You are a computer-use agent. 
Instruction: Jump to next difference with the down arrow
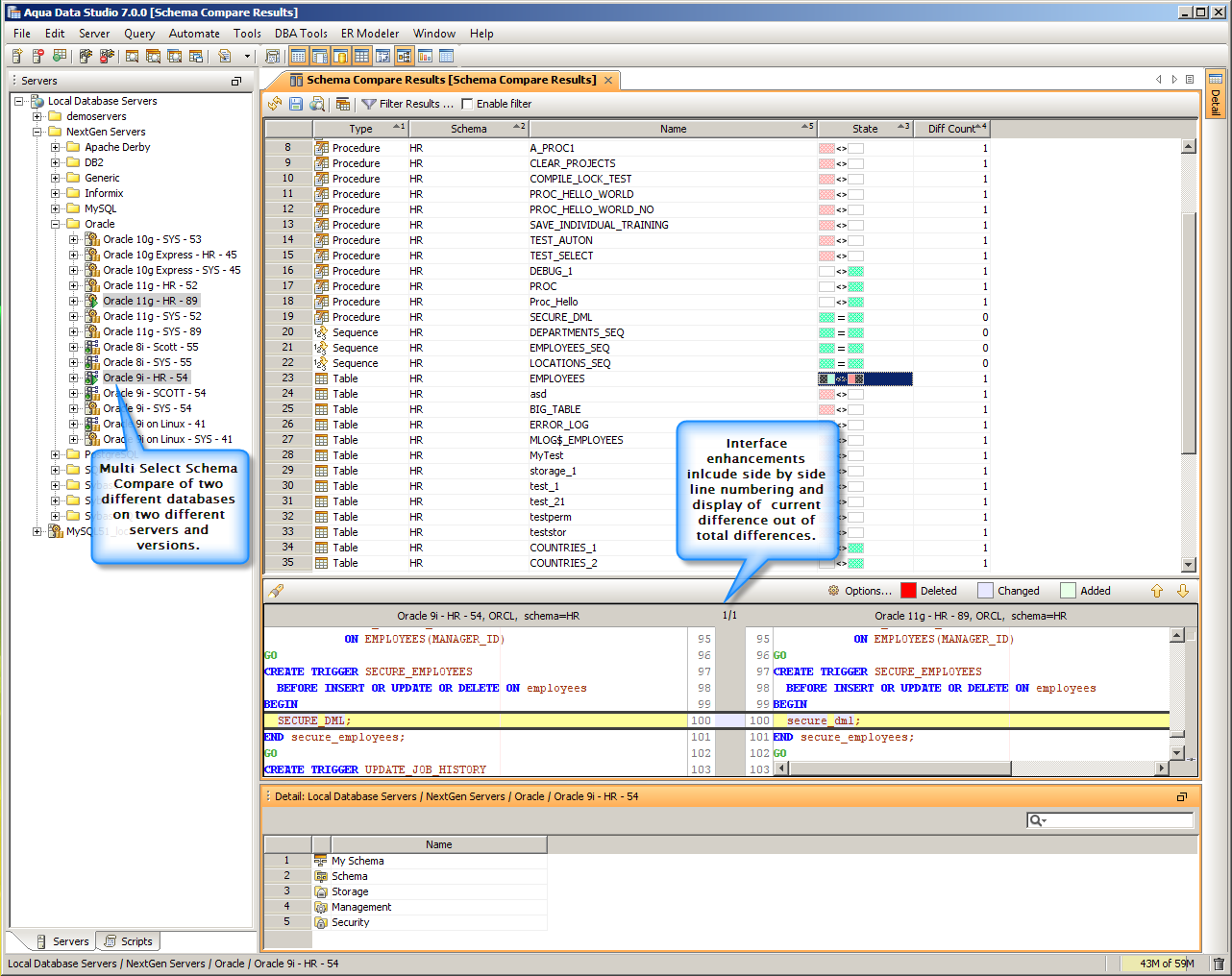point(1183,591)
